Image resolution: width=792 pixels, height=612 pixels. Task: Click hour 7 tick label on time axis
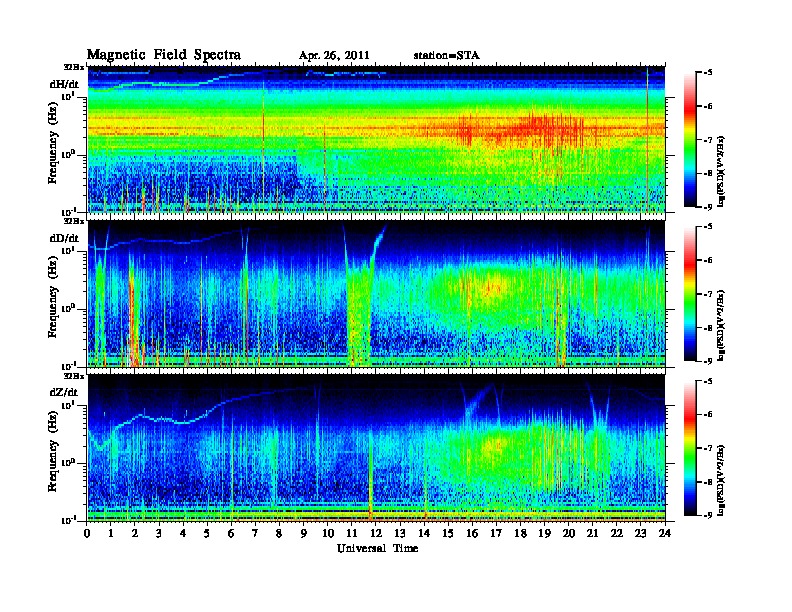[256, 533]
